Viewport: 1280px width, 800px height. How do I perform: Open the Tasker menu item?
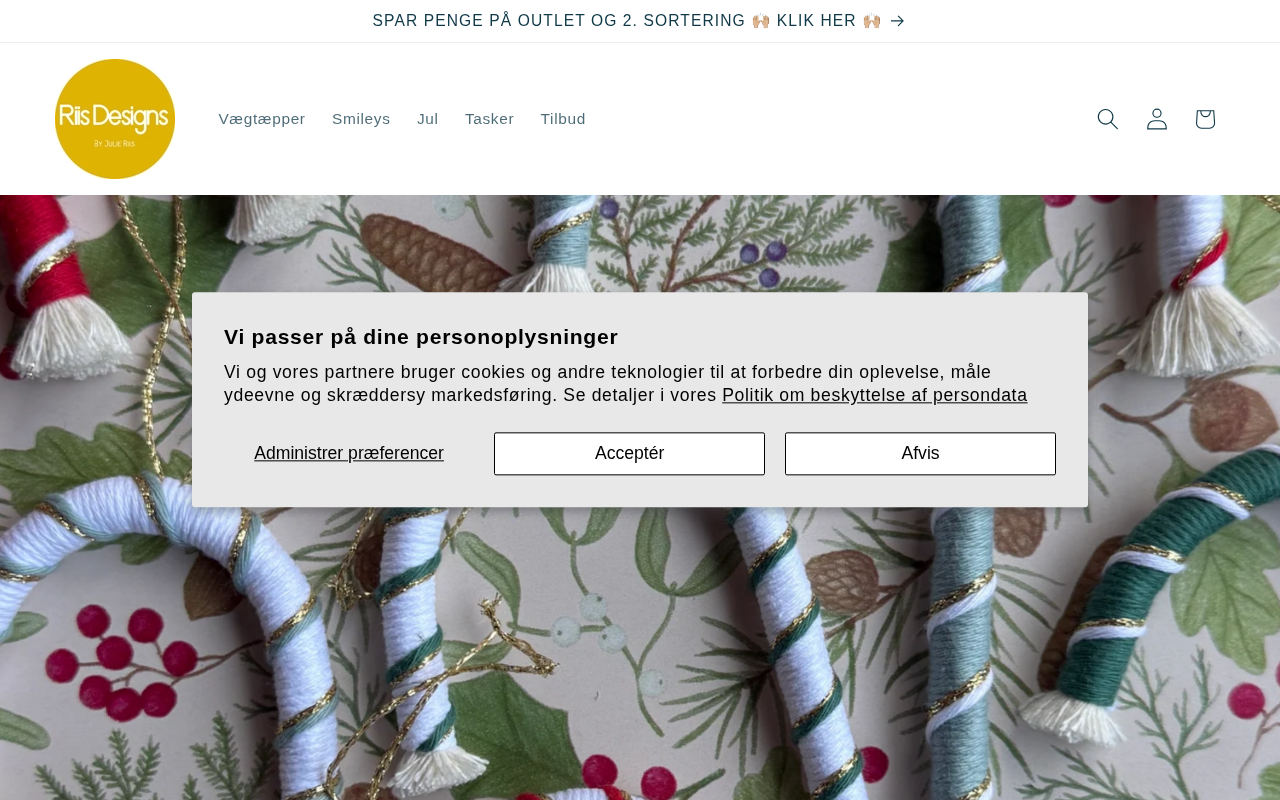coord(489,119)
